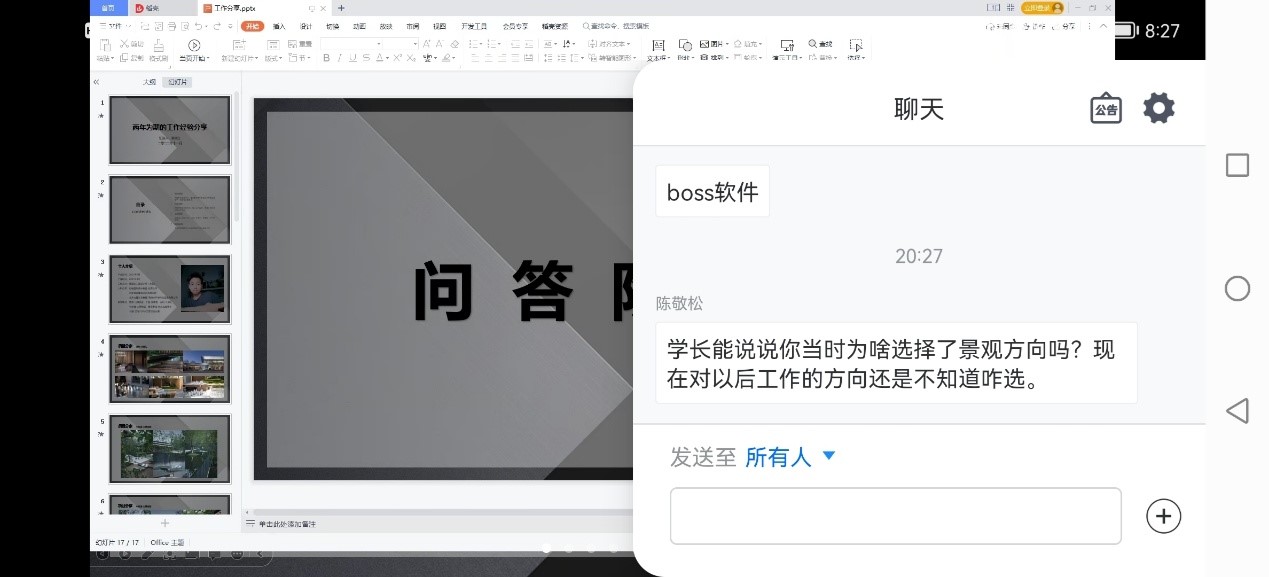The height and width of the screenshot is (577, 1269).
Task: Switch to 大纲 outline view tab
Action: [x=150, y=82]
